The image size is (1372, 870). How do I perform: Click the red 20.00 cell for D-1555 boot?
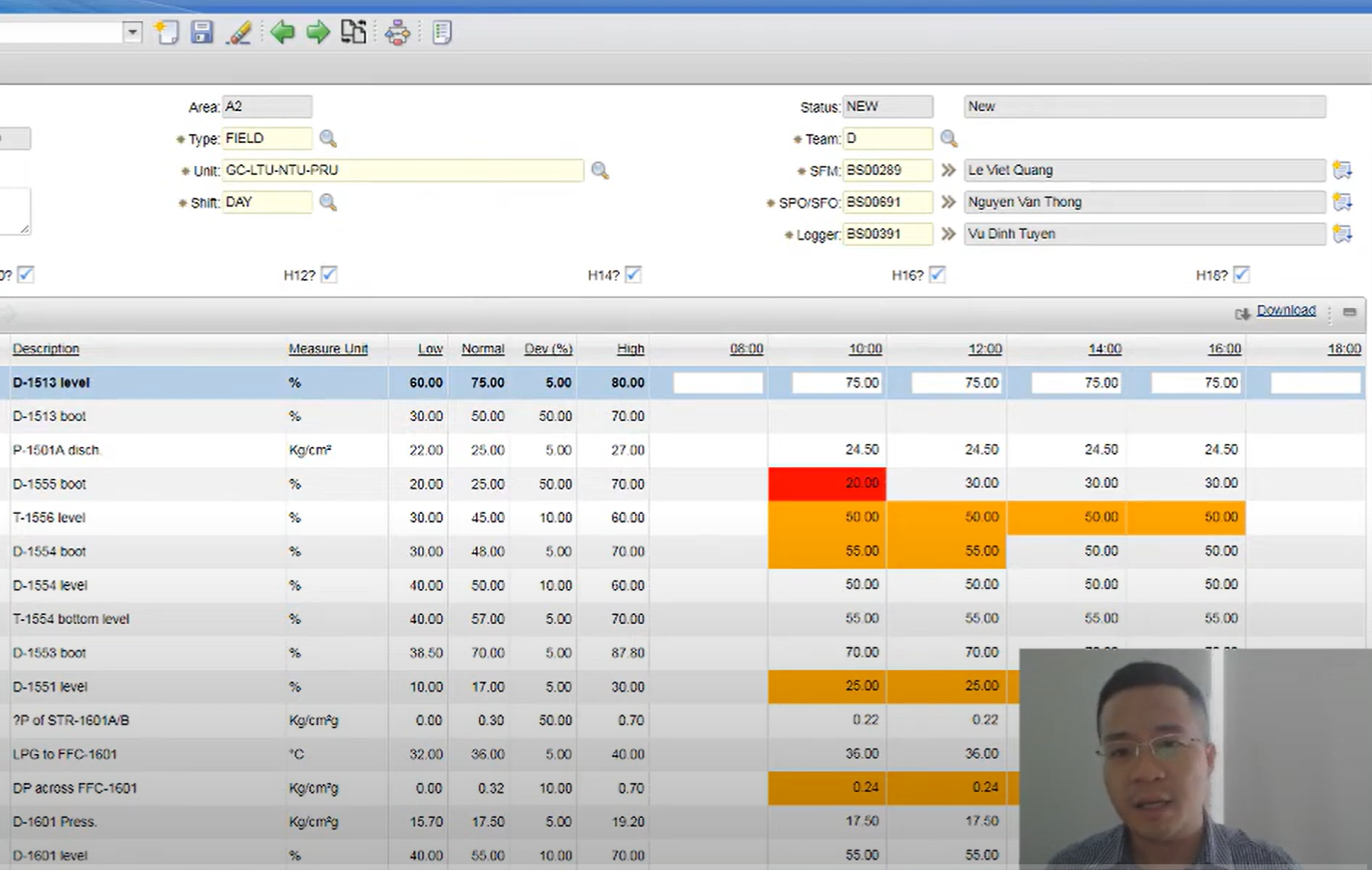point(827,483)
